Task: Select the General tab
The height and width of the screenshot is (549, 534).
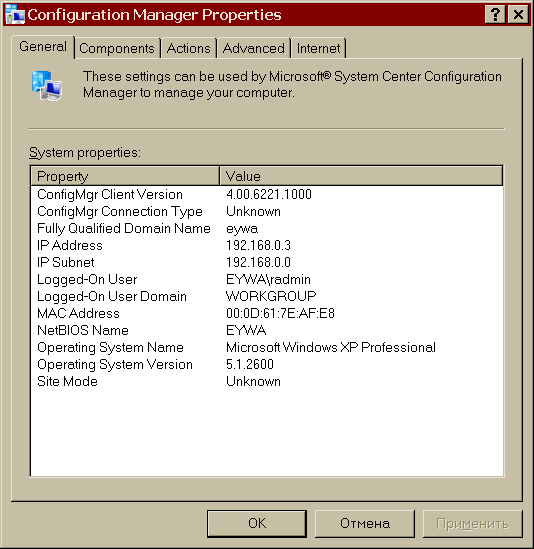Action: 43,47
